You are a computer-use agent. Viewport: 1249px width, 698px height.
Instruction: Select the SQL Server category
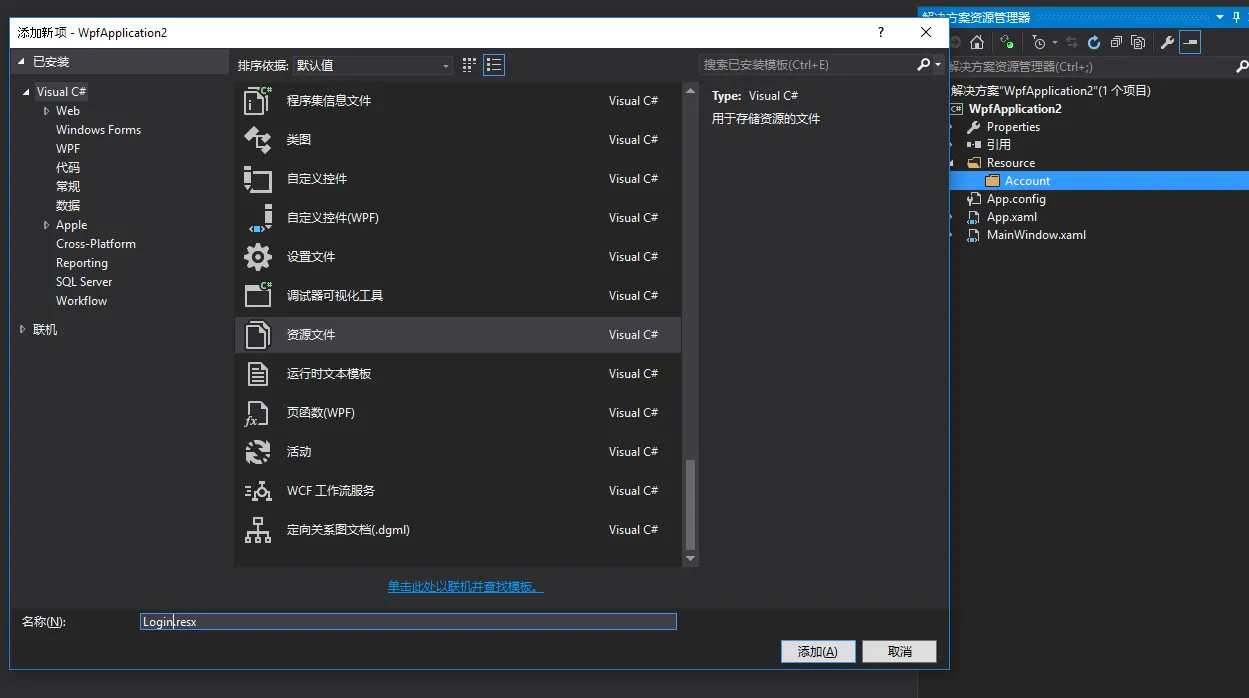84,282
